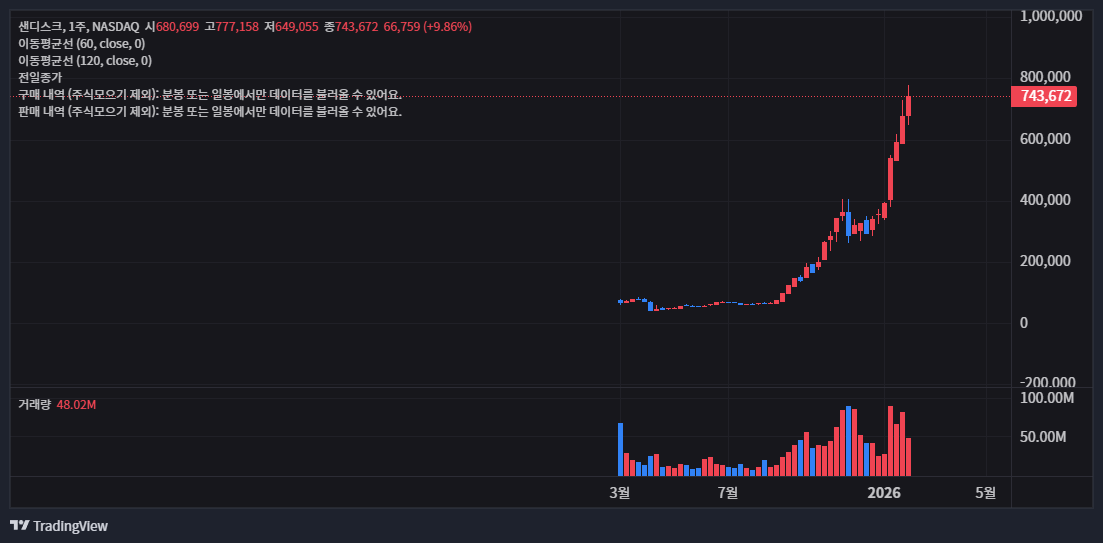Click the 7월 label on time axis
Viewport: 1103px width, 543px height.
(x=728, y=492)
